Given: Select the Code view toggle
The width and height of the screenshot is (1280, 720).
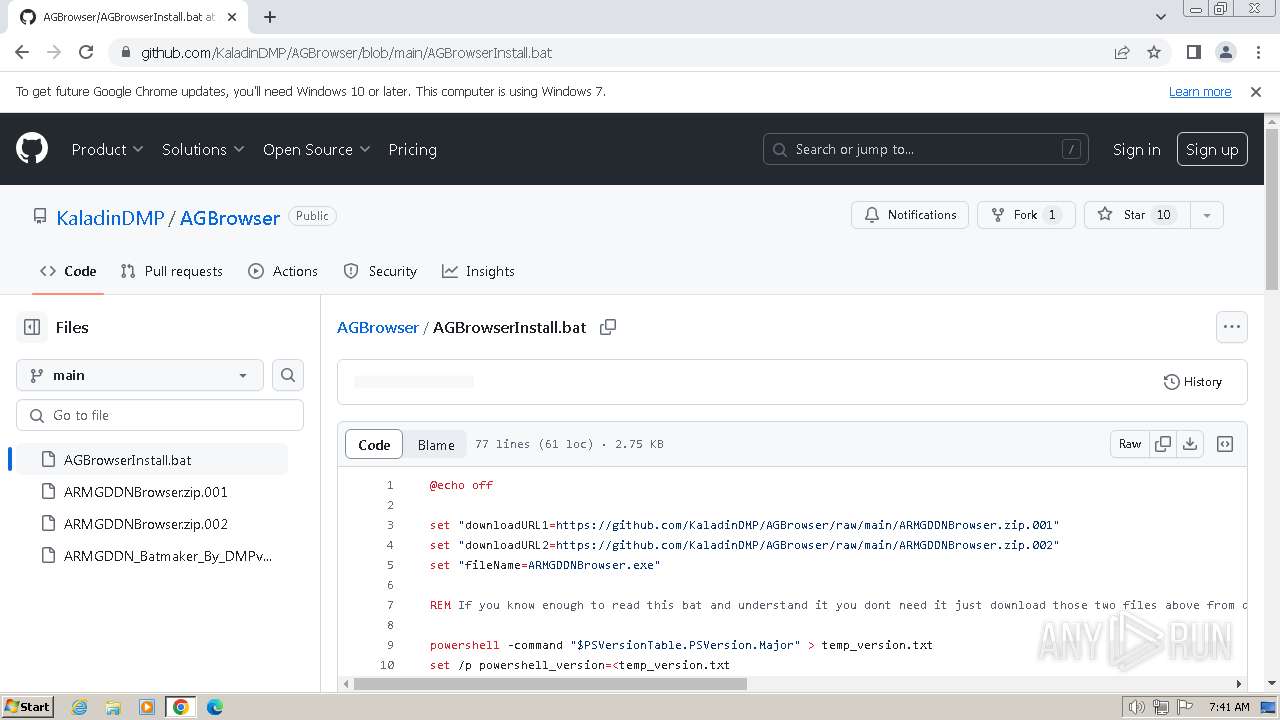Looking at the screenshot, I should coord(374,445).
